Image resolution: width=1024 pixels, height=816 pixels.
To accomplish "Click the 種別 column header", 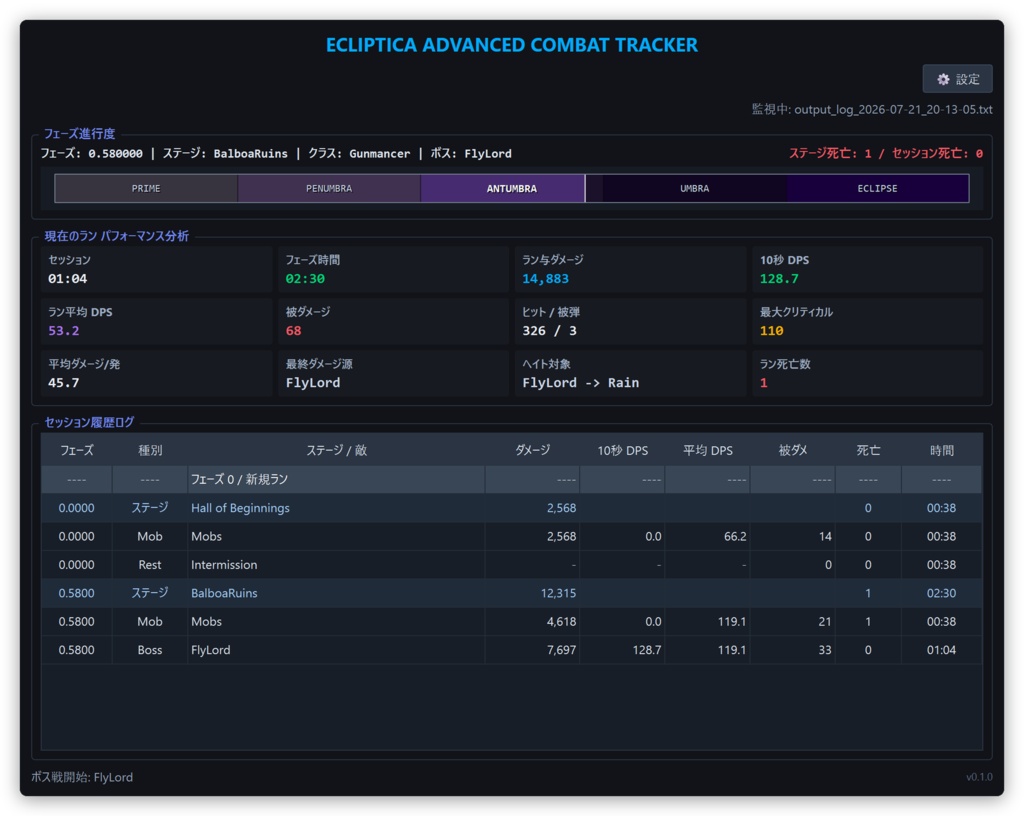I will click(150, 450).
